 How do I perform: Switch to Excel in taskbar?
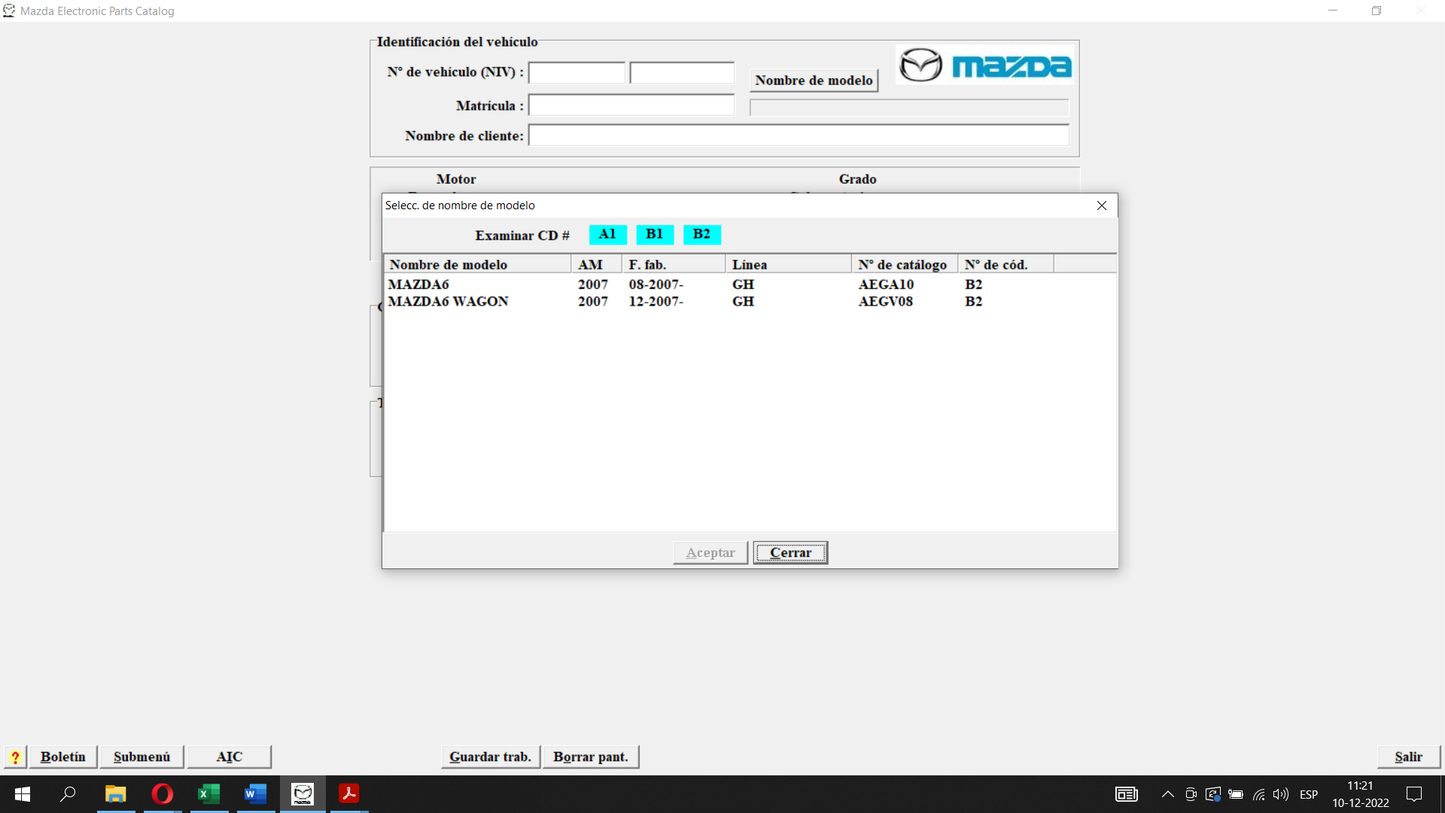(x=208, y=794)
